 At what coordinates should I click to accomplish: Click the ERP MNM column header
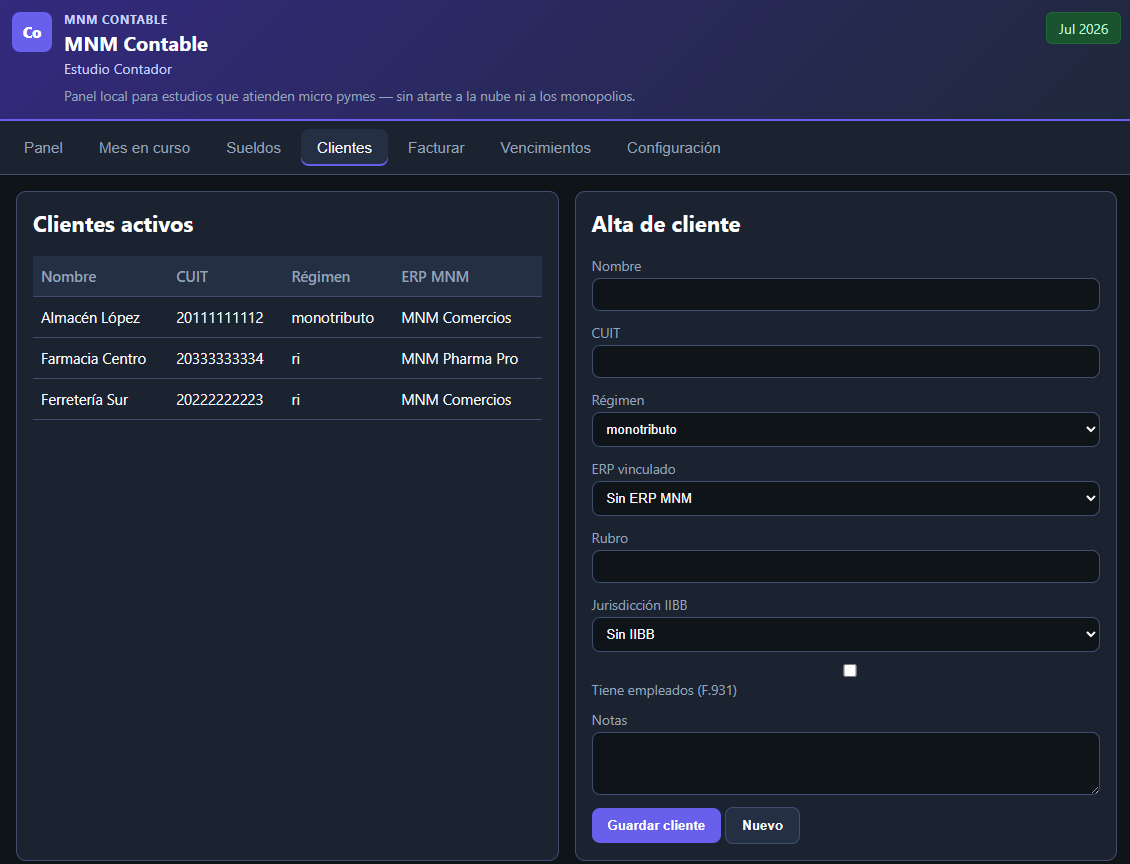pos(435,277)
